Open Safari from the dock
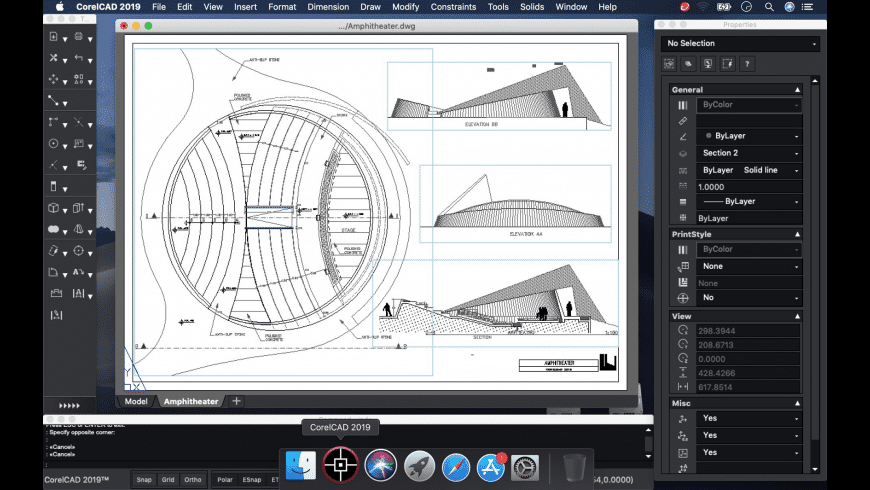 456,466
